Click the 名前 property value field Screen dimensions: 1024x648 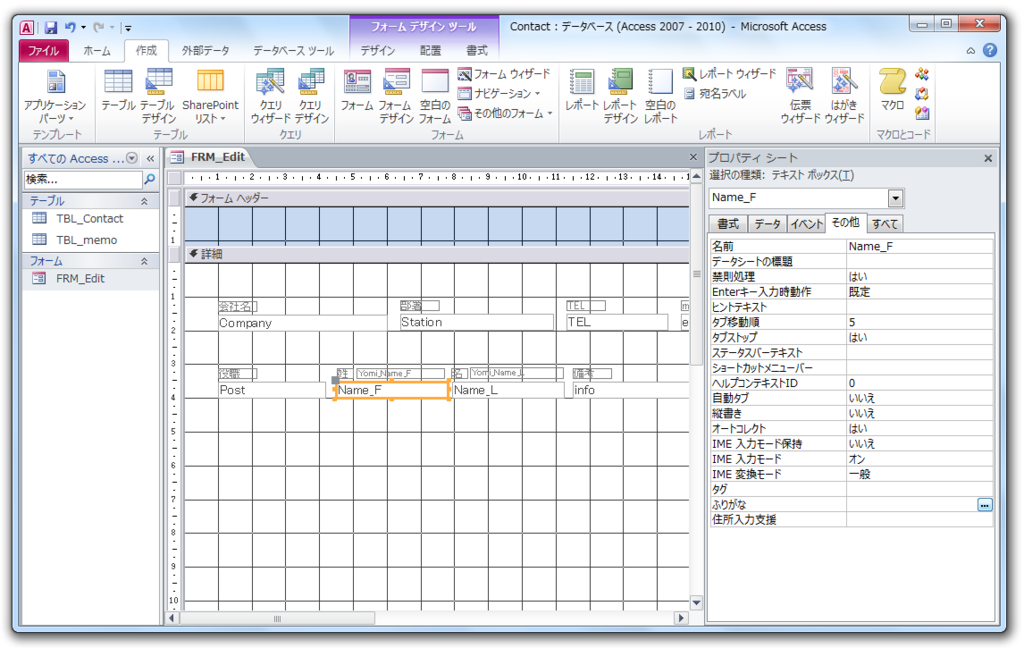click(920, 246)
